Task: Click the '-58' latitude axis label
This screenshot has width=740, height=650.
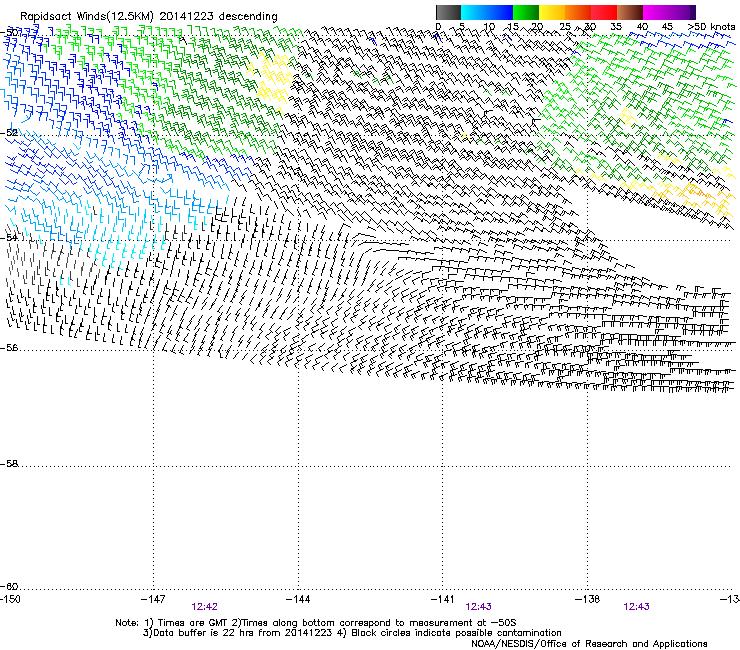Action: 9,464
